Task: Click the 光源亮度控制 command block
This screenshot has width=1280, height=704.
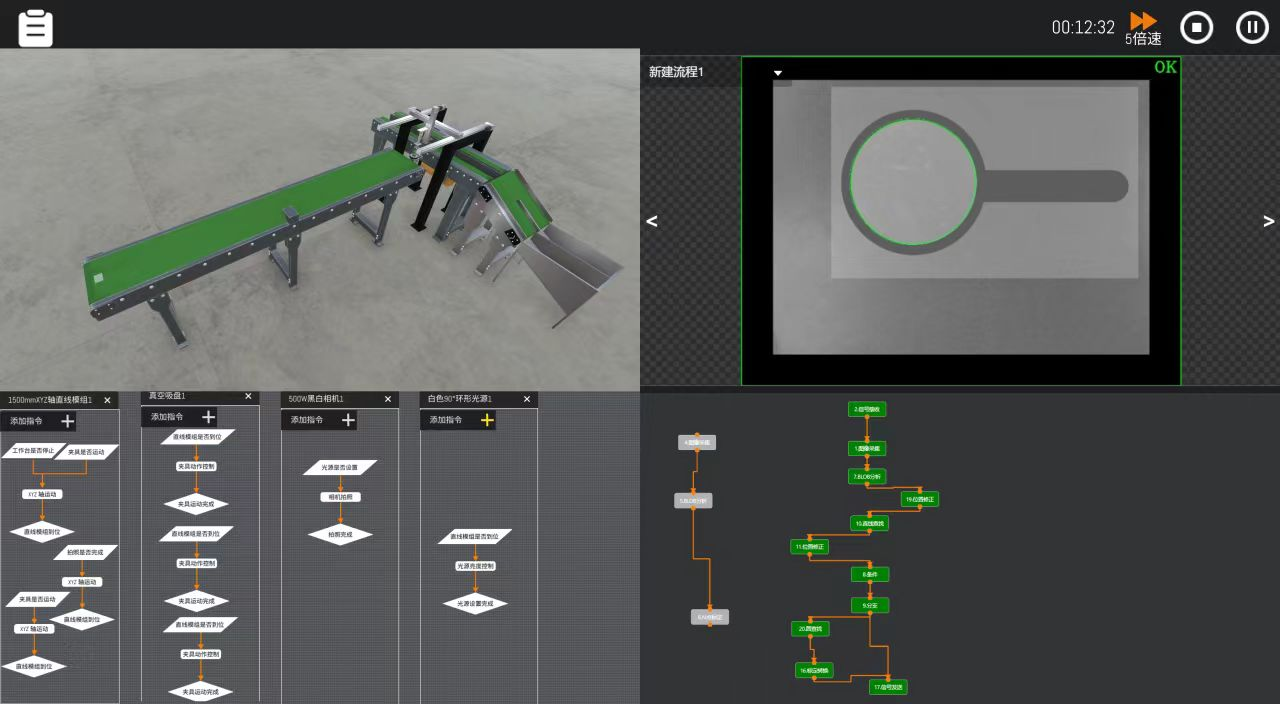Action: pos(475,566)
